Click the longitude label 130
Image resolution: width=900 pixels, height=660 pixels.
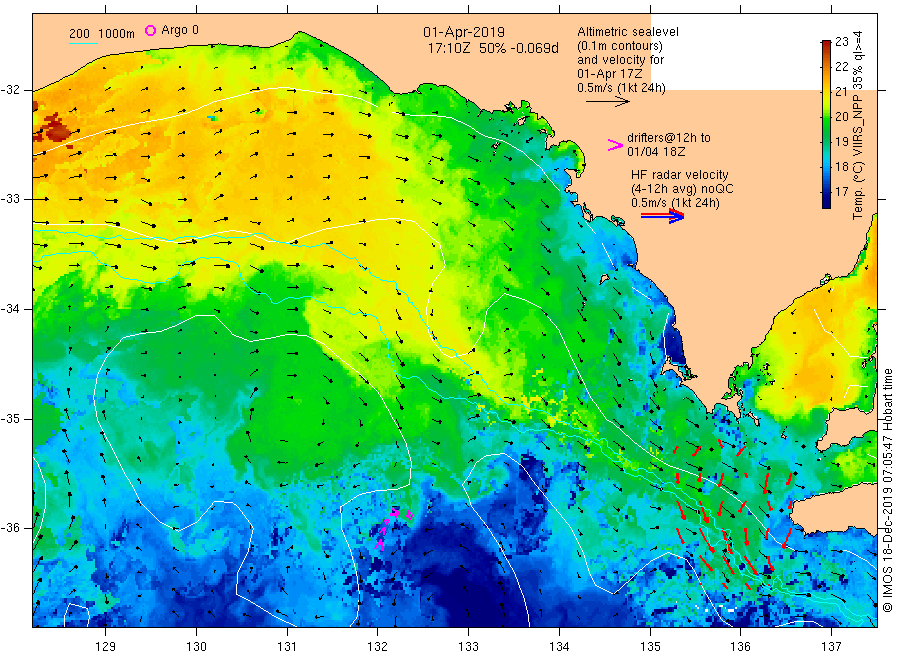pos(196,647)
